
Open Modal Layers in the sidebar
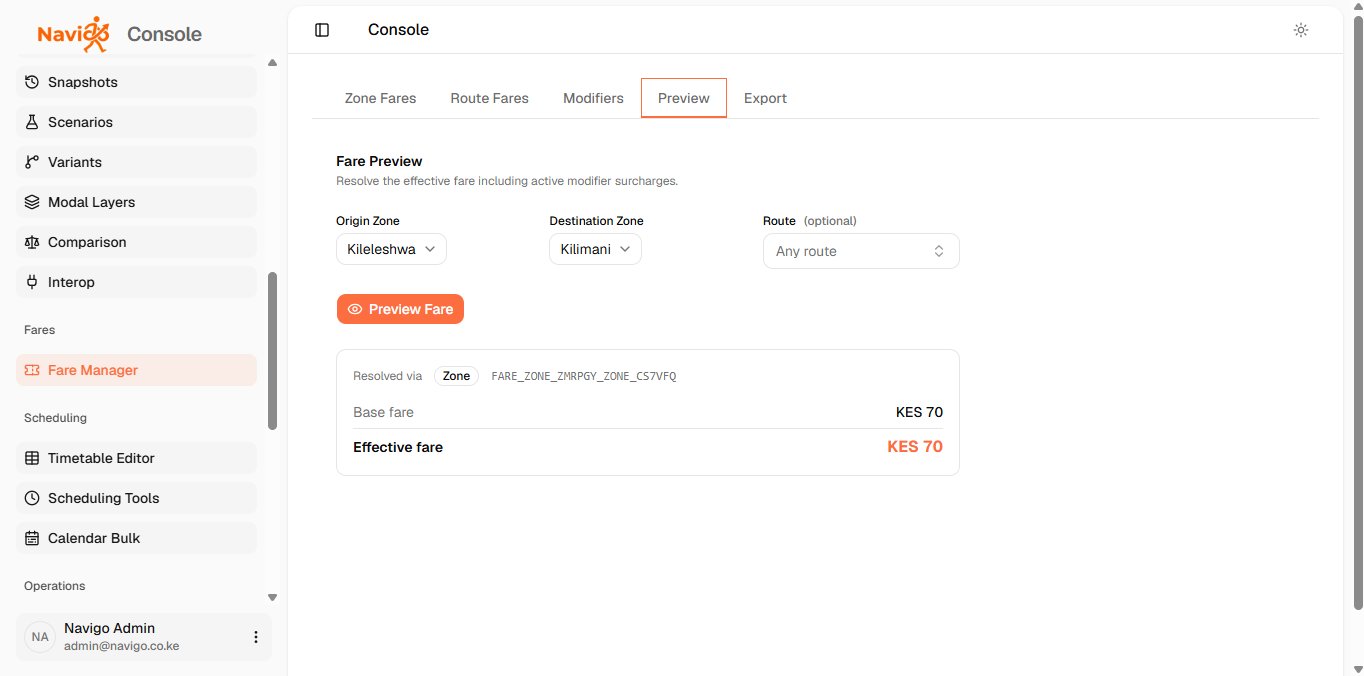[136, 202]
